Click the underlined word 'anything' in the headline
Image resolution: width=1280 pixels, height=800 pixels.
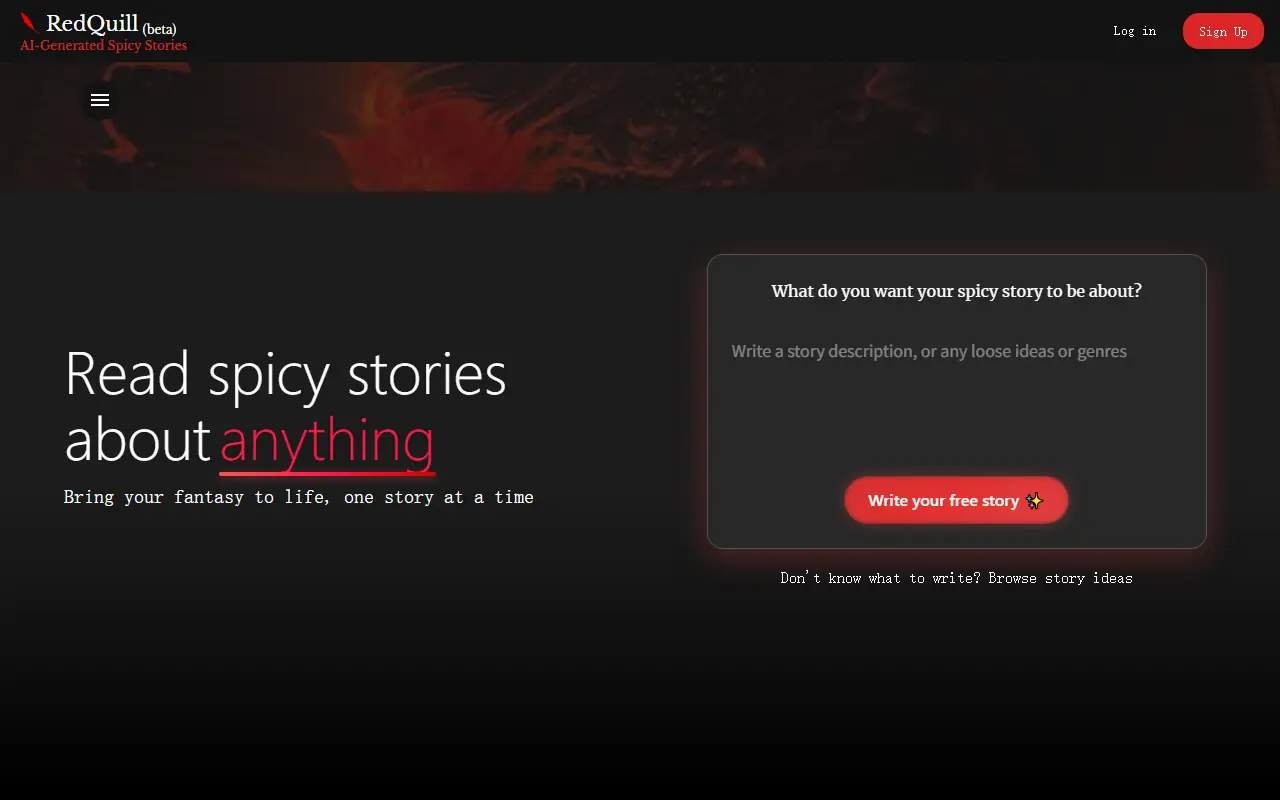click(x=327, y=441)
